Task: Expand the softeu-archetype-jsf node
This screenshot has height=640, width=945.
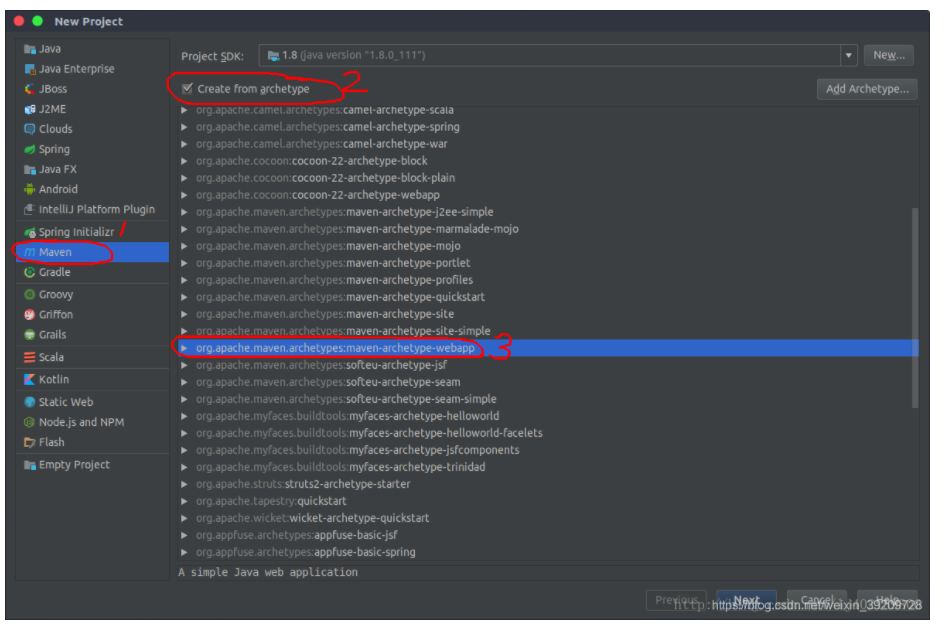Action: (184, 366)
